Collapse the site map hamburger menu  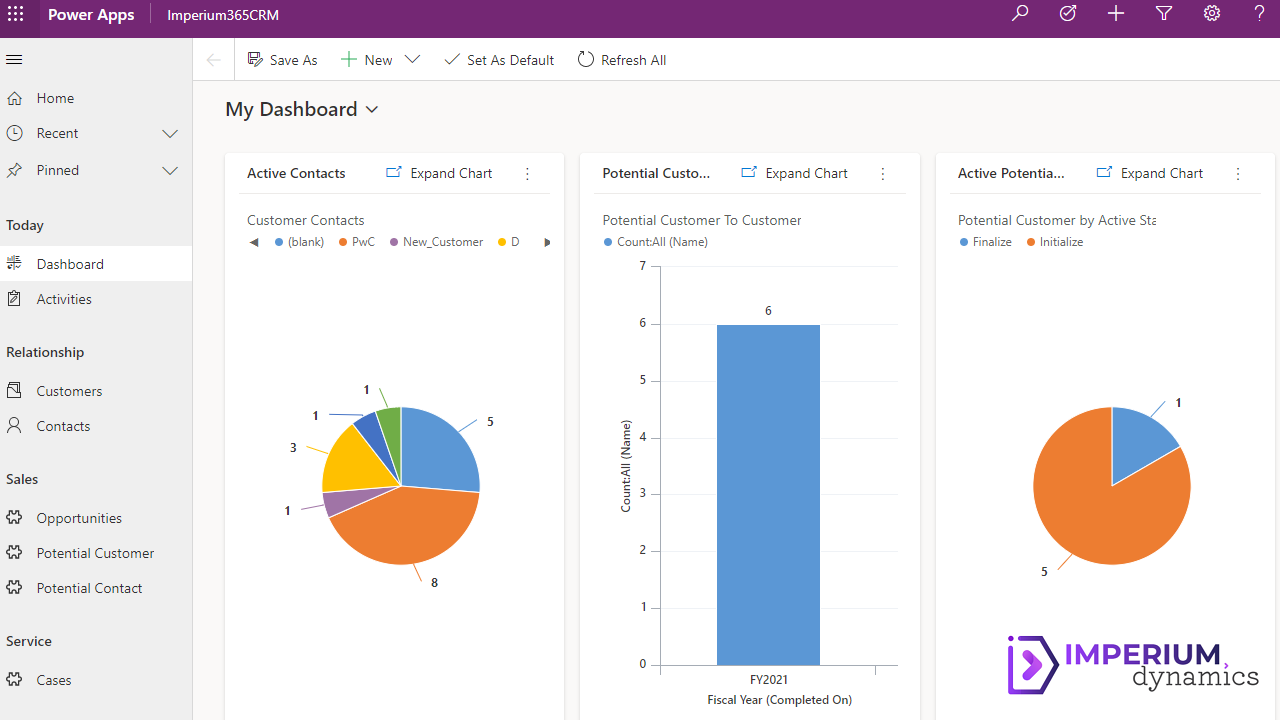(14, 60)
